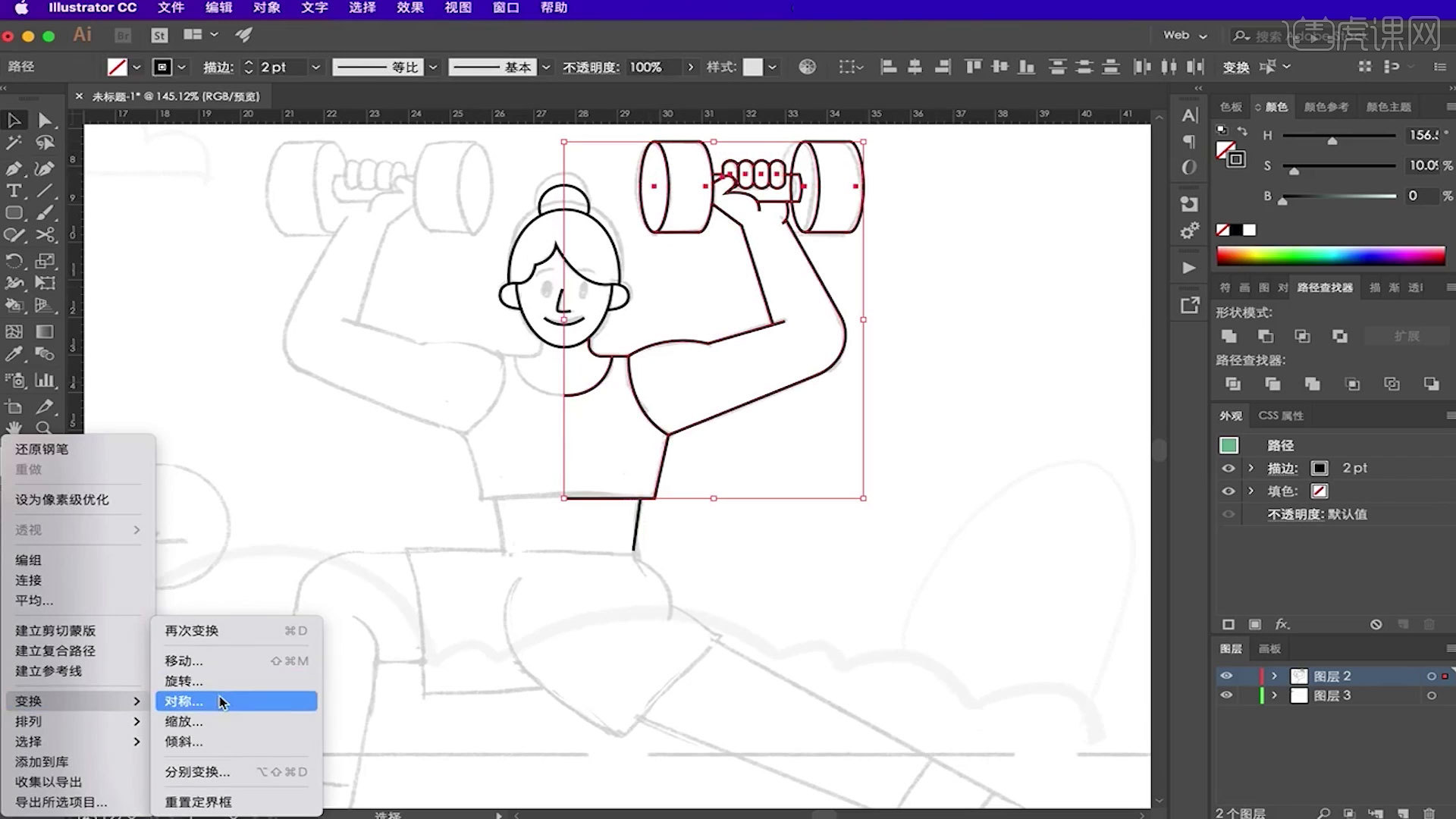
Task: Open the 基本 brush definition dropdown
Action: (545, 67)
